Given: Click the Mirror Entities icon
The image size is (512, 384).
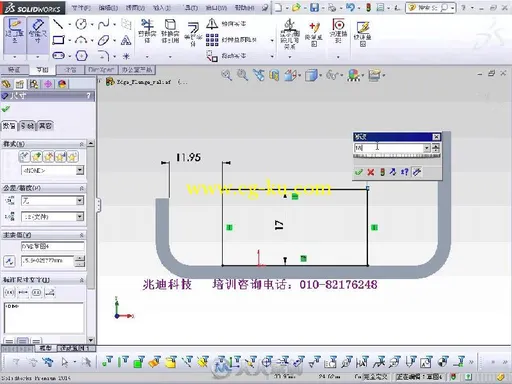Looking at the screenshot, I should click(212, 24).
